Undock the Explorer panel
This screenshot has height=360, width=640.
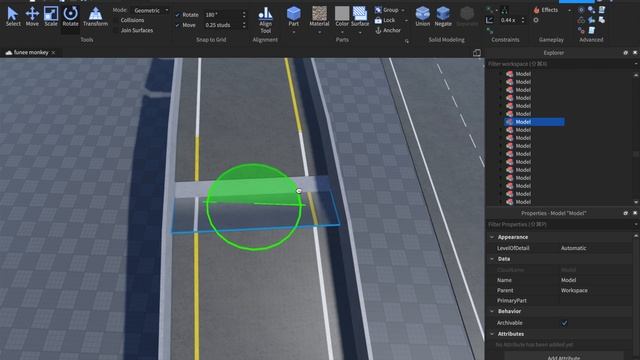625,53
